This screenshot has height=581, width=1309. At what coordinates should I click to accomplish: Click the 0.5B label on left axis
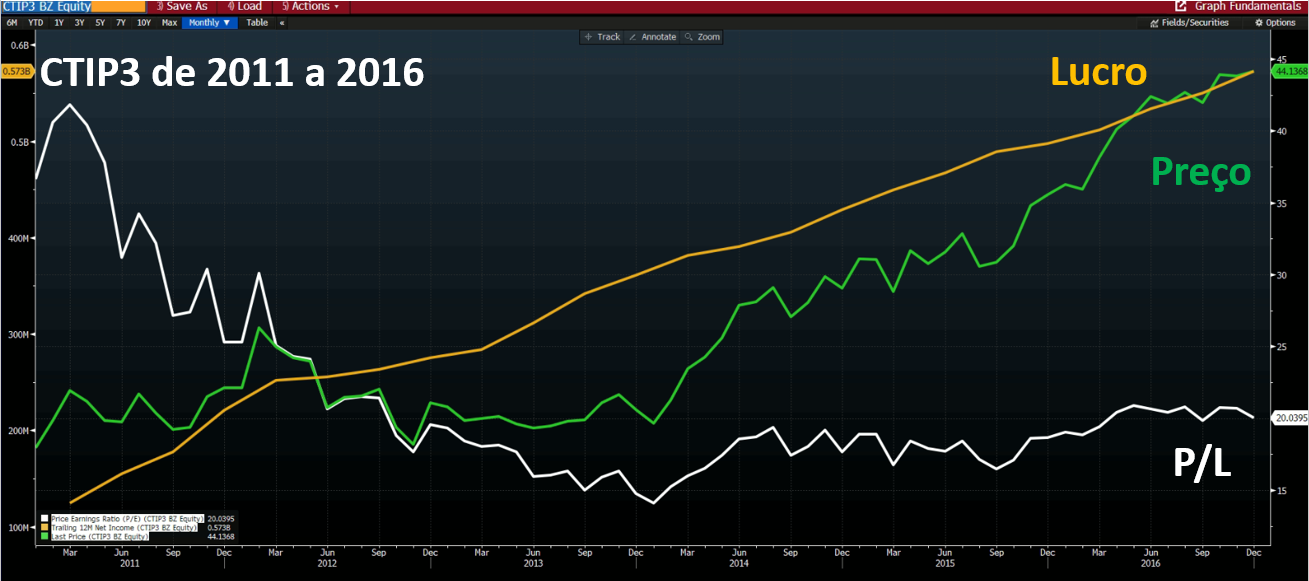tap(20, 141)
